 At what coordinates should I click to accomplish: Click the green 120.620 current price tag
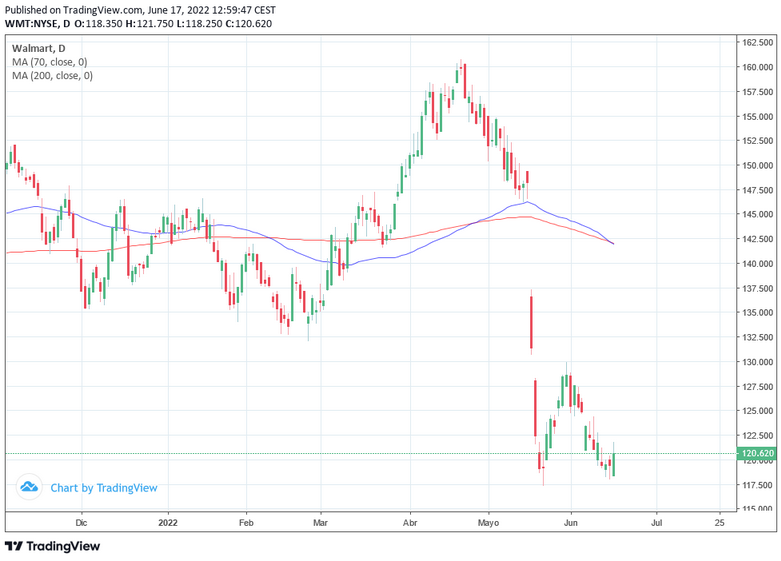756,453
